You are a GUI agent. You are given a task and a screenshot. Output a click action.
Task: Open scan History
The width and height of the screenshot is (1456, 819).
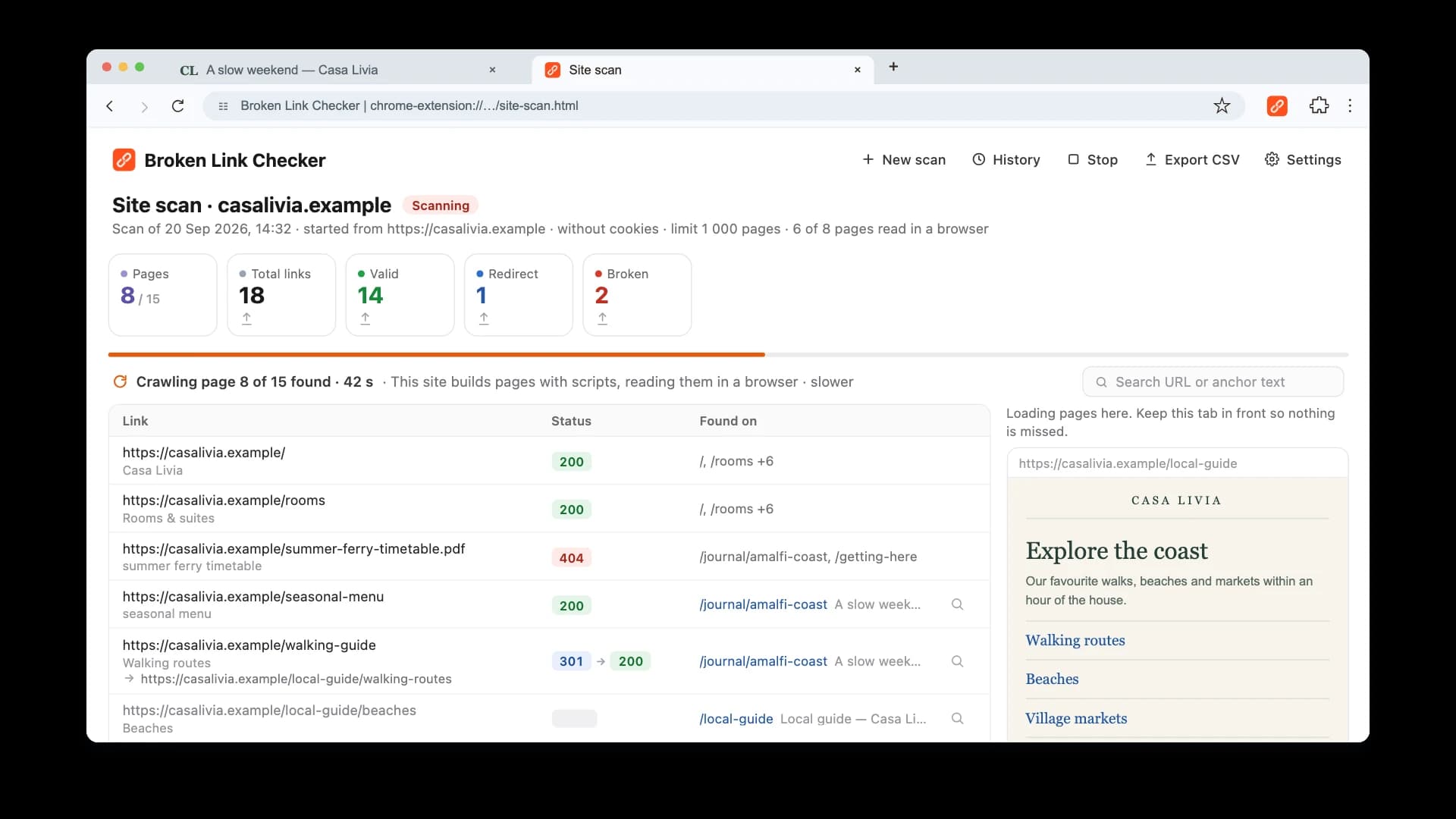pyautogui.click(x=1006, y=160)
